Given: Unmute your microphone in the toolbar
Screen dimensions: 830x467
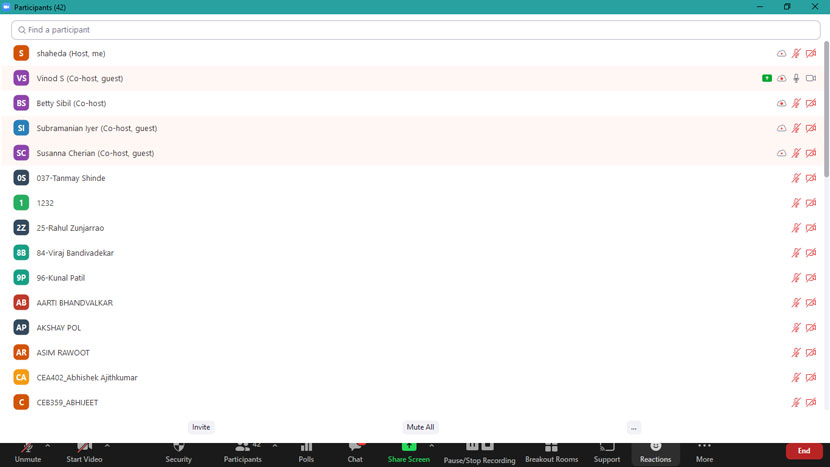Looking at the screenshot, I should pyautogui.click(x=28, y=452).
